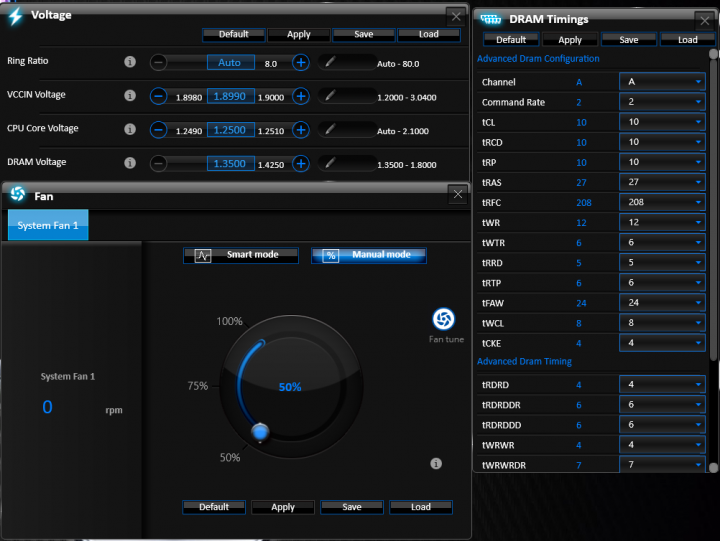The height and width of the screenshot is (541, 720).
Task: Switch fan to Smart mode
Action: (x=241, y=255)
